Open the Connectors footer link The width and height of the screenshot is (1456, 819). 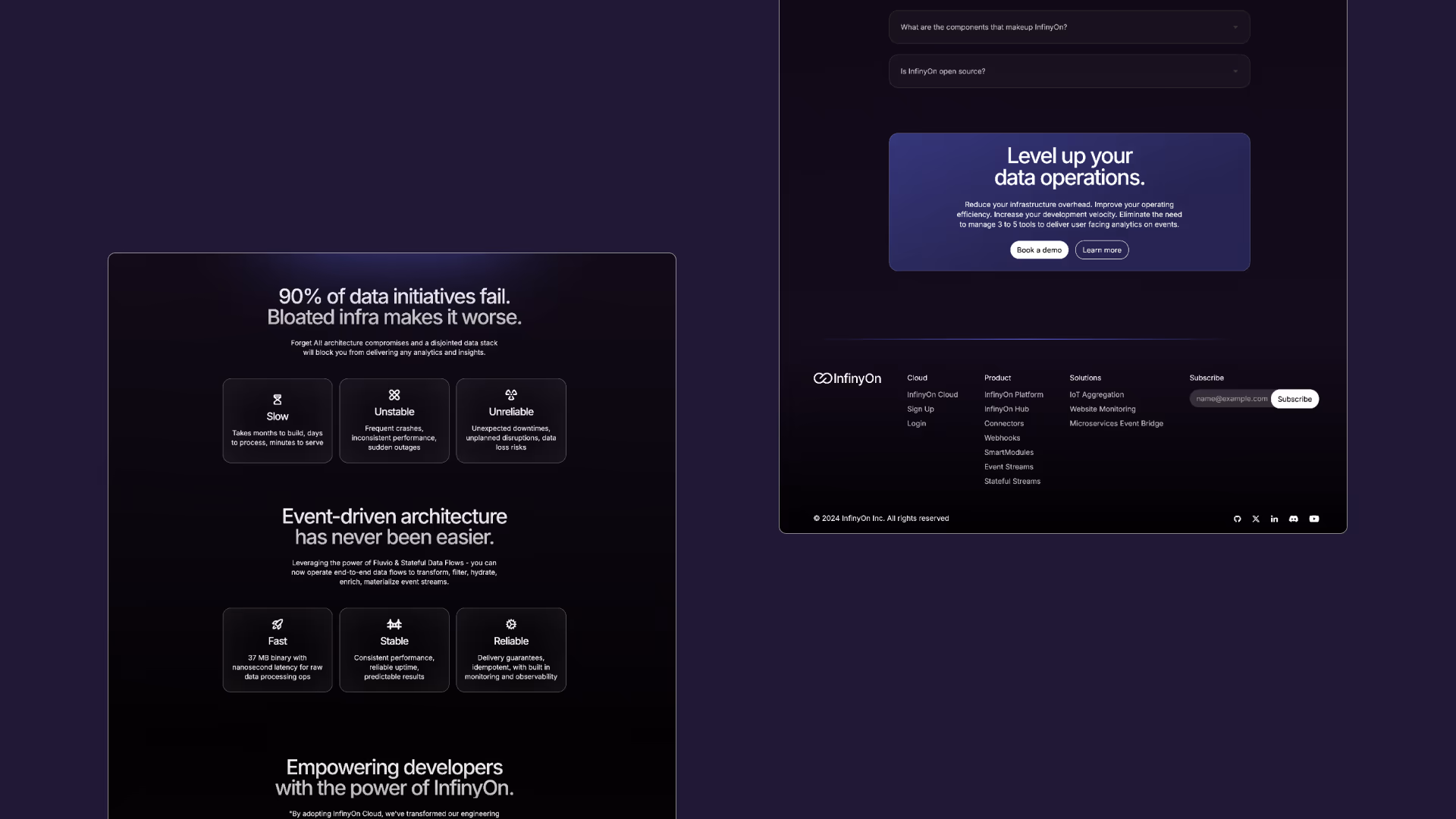(x=1004, y=424)
